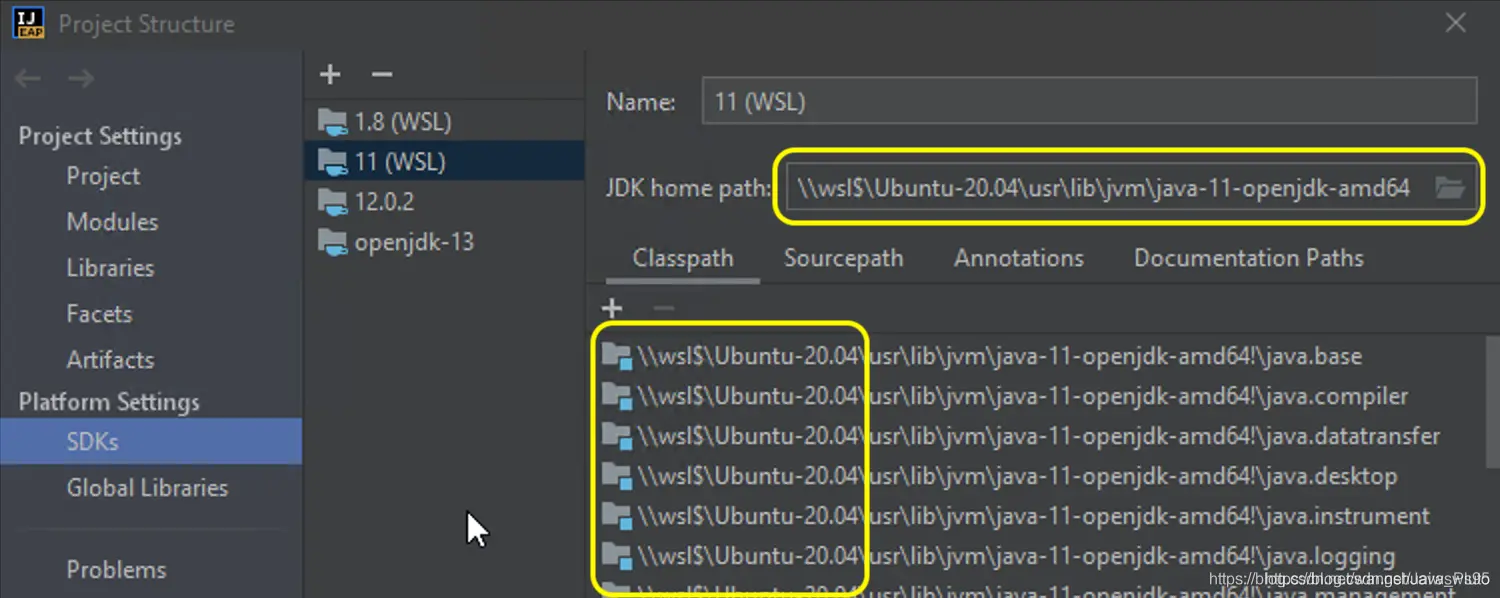This screenshot has width=1500, height=598.
Task: Add a classpath entry with plus icon
Action: pos(612,308)
